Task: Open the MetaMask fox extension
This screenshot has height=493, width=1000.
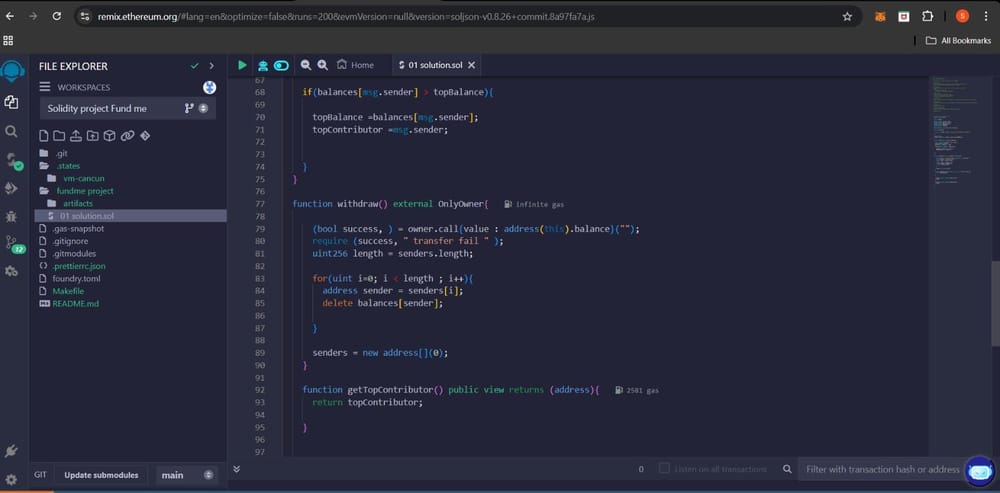Action: pyautogui.click(x=880, y=17)
